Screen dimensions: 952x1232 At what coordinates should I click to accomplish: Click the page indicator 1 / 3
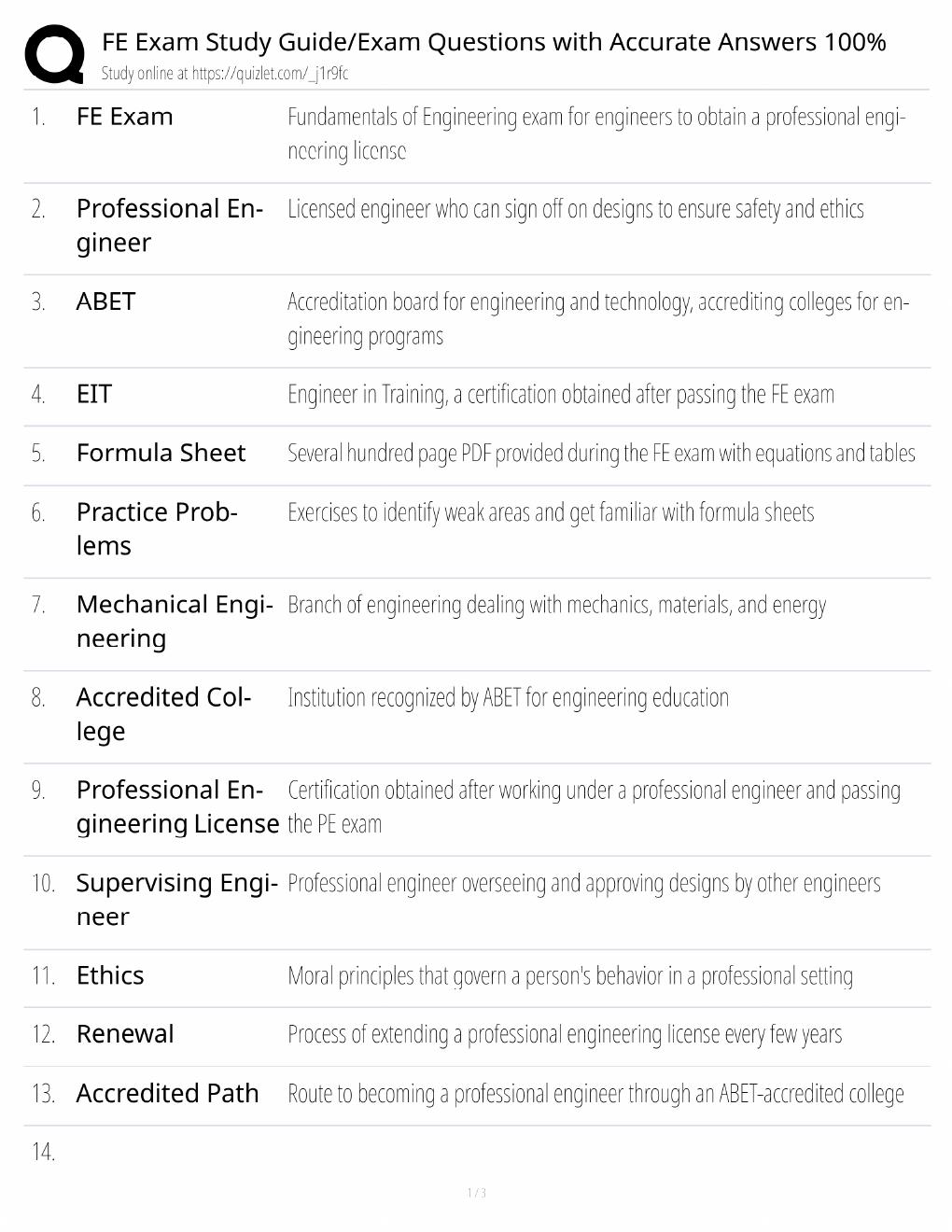click(476, 1193)
